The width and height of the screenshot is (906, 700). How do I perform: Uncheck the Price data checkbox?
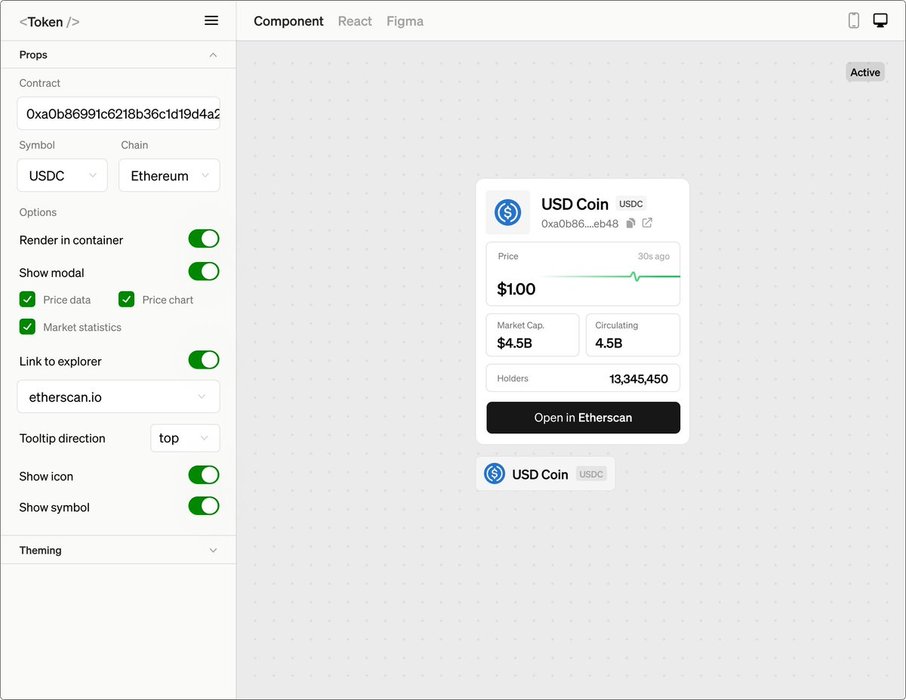(28, 299)
